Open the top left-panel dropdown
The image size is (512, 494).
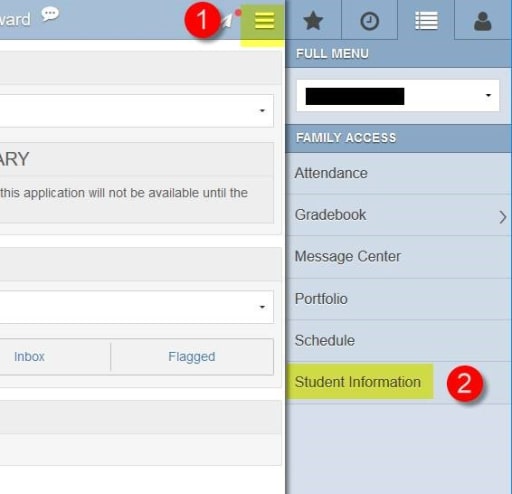click(136, 111)
